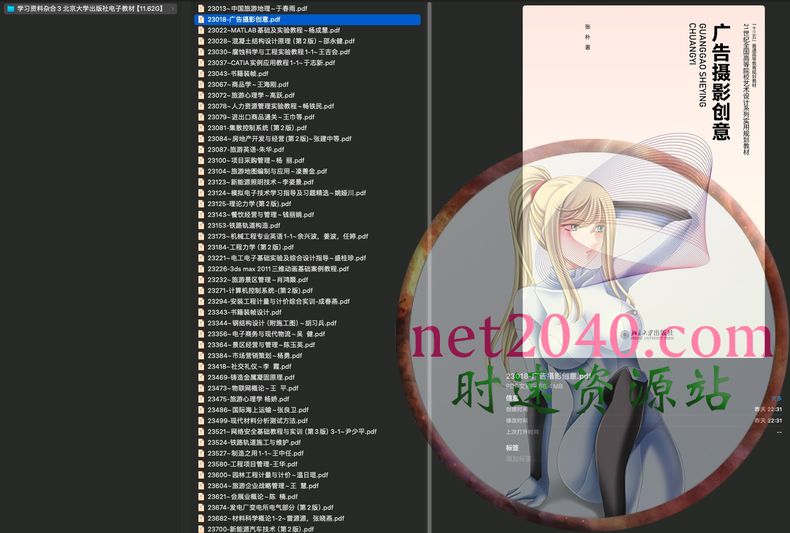The width and height of the screenshot is (790, 533).
Task: Select 23700-新能源汽车技术 PDF at list bottom
Action: 262,530
